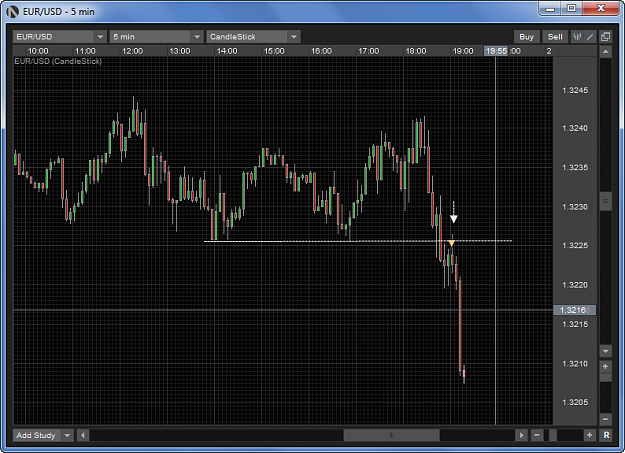Click the horizontal zoom slider handle
The height and width of the screenshot is (453, 625).
point(553,435)
